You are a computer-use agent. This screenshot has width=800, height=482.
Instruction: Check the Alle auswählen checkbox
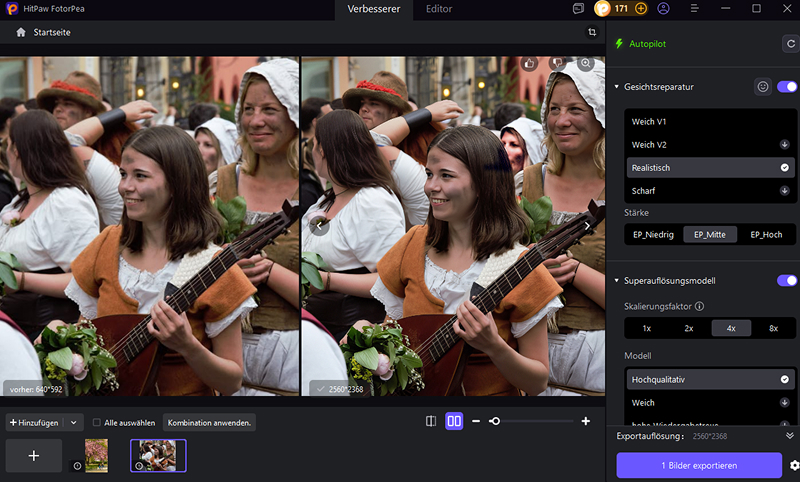point(96,422)
